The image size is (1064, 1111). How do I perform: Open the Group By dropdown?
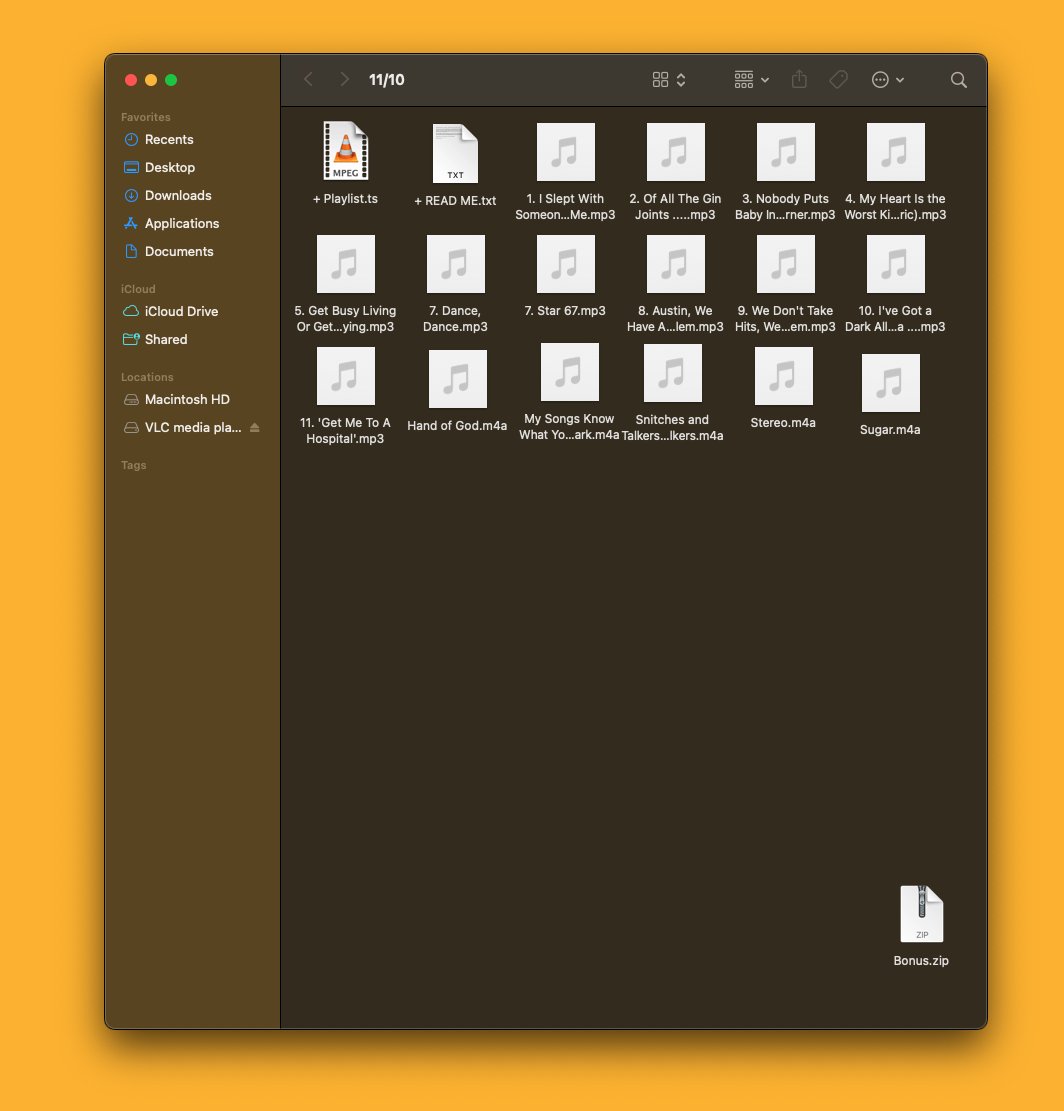point(752,79)
